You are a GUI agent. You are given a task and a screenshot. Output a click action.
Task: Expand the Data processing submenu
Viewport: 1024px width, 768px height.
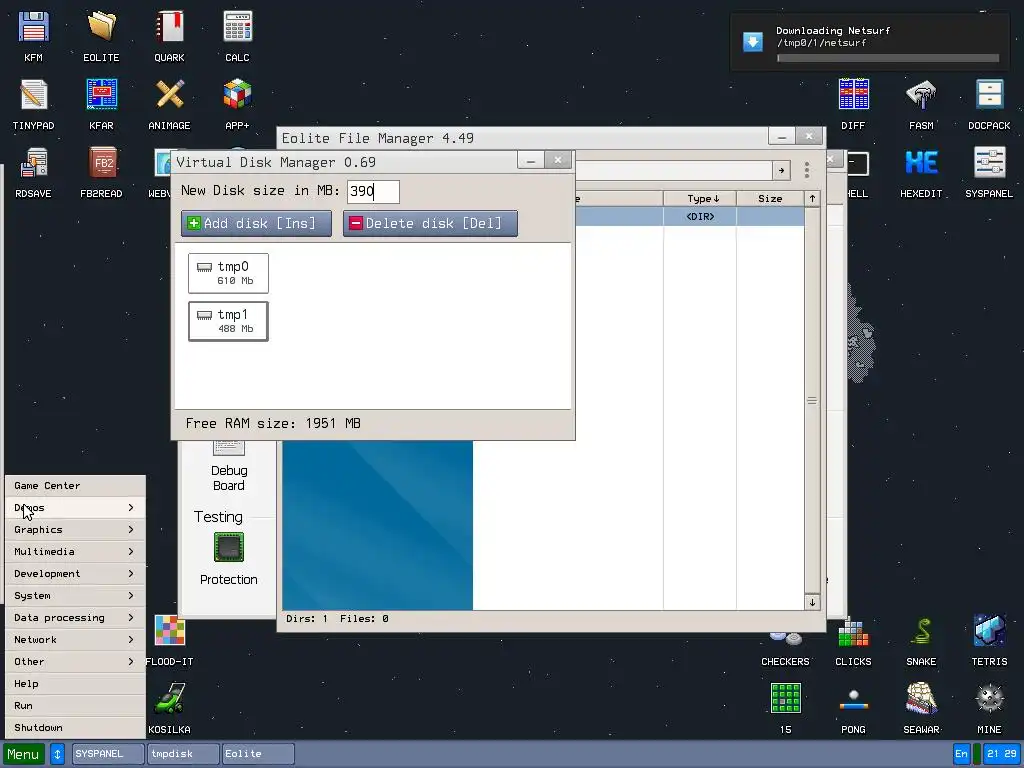click(75, 618)
